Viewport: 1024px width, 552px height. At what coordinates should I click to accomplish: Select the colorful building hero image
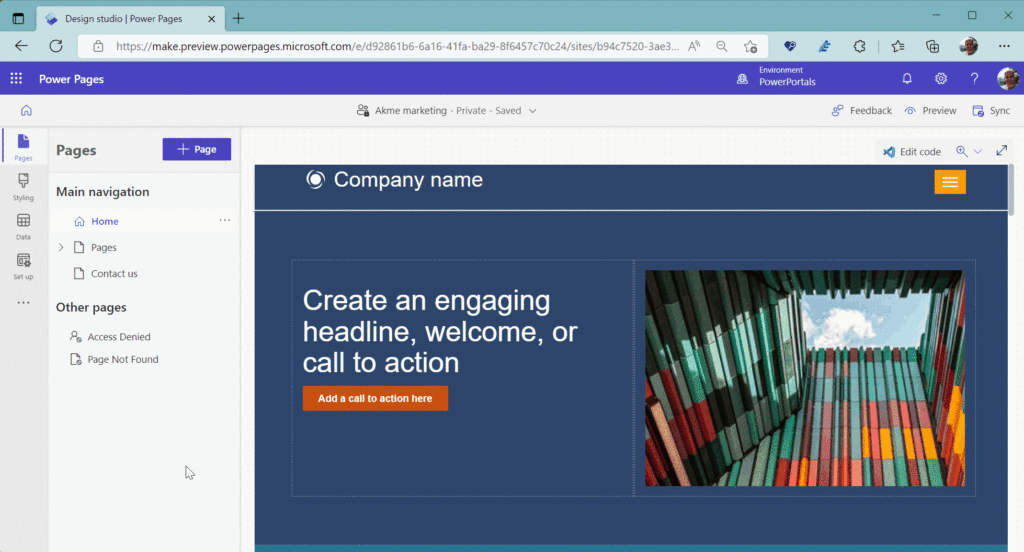(x=804, y=378)
